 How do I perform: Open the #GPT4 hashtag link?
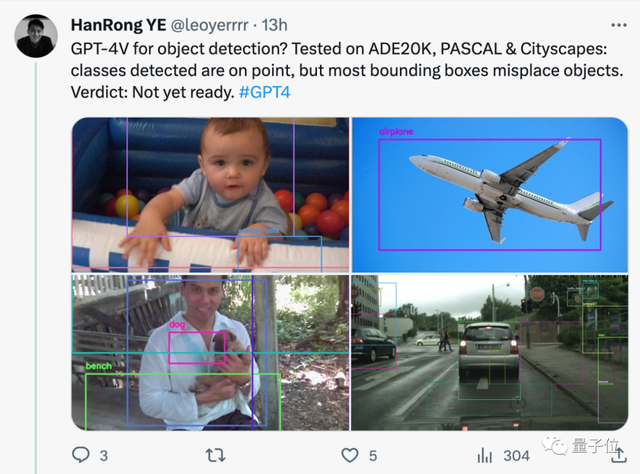click(264, 92)
